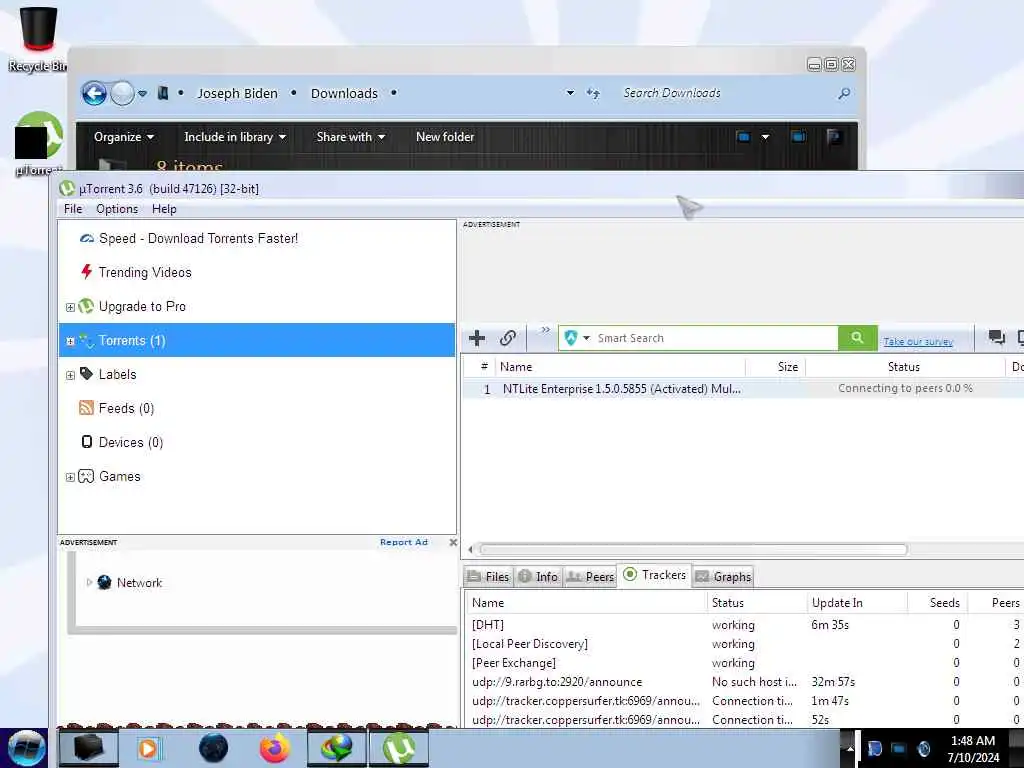Click the taskbar clock showing 1:48 AM
Viewport: 1024px width, 768px height.
pos(973,749)
